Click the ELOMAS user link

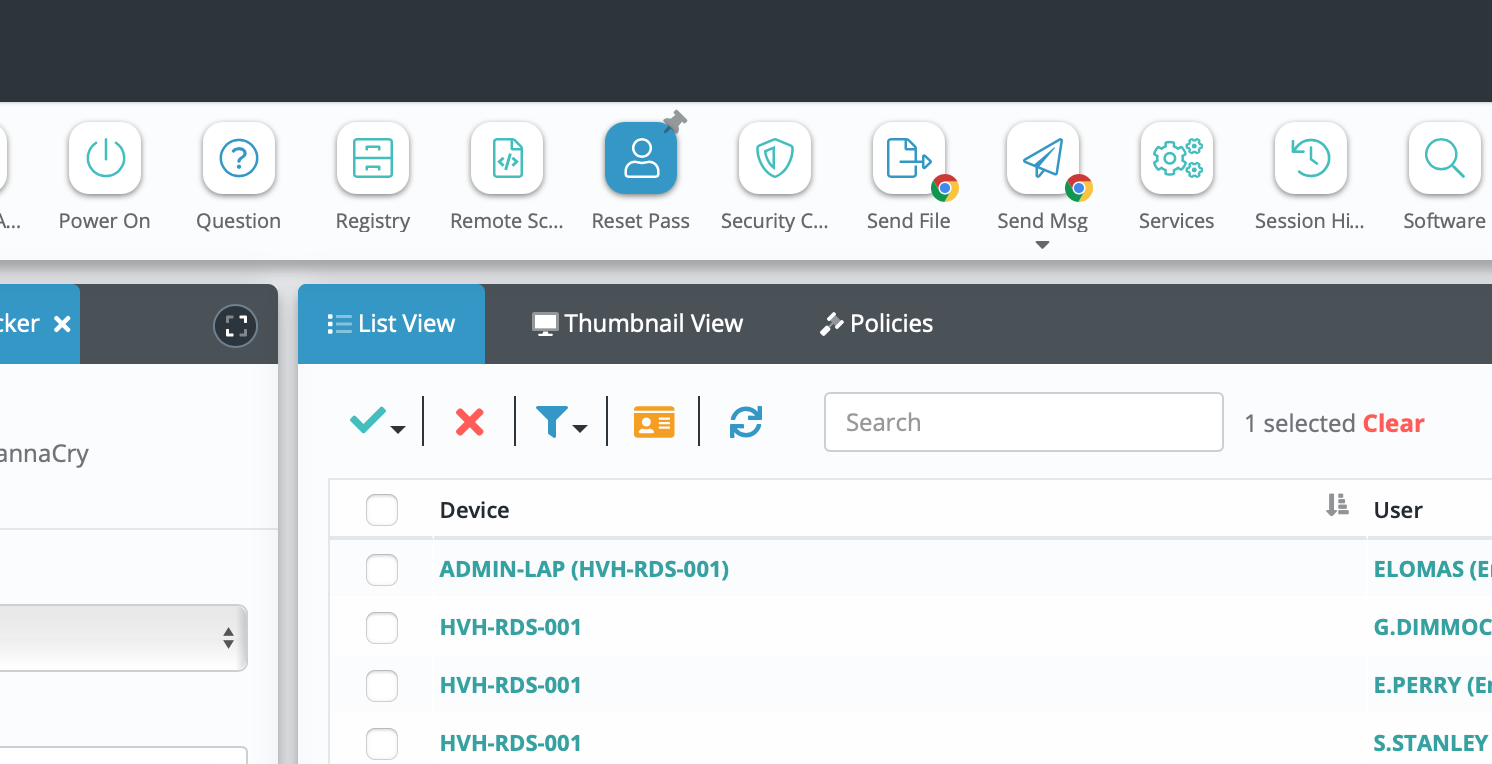pos(1433,569)
